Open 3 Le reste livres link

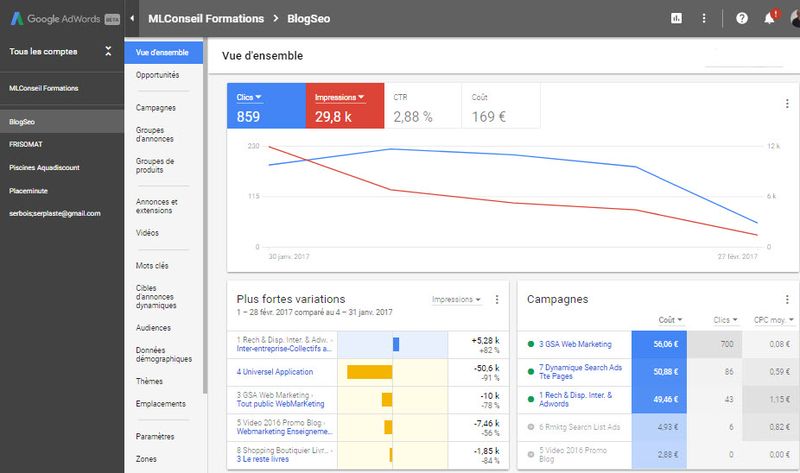coord(262,459)
